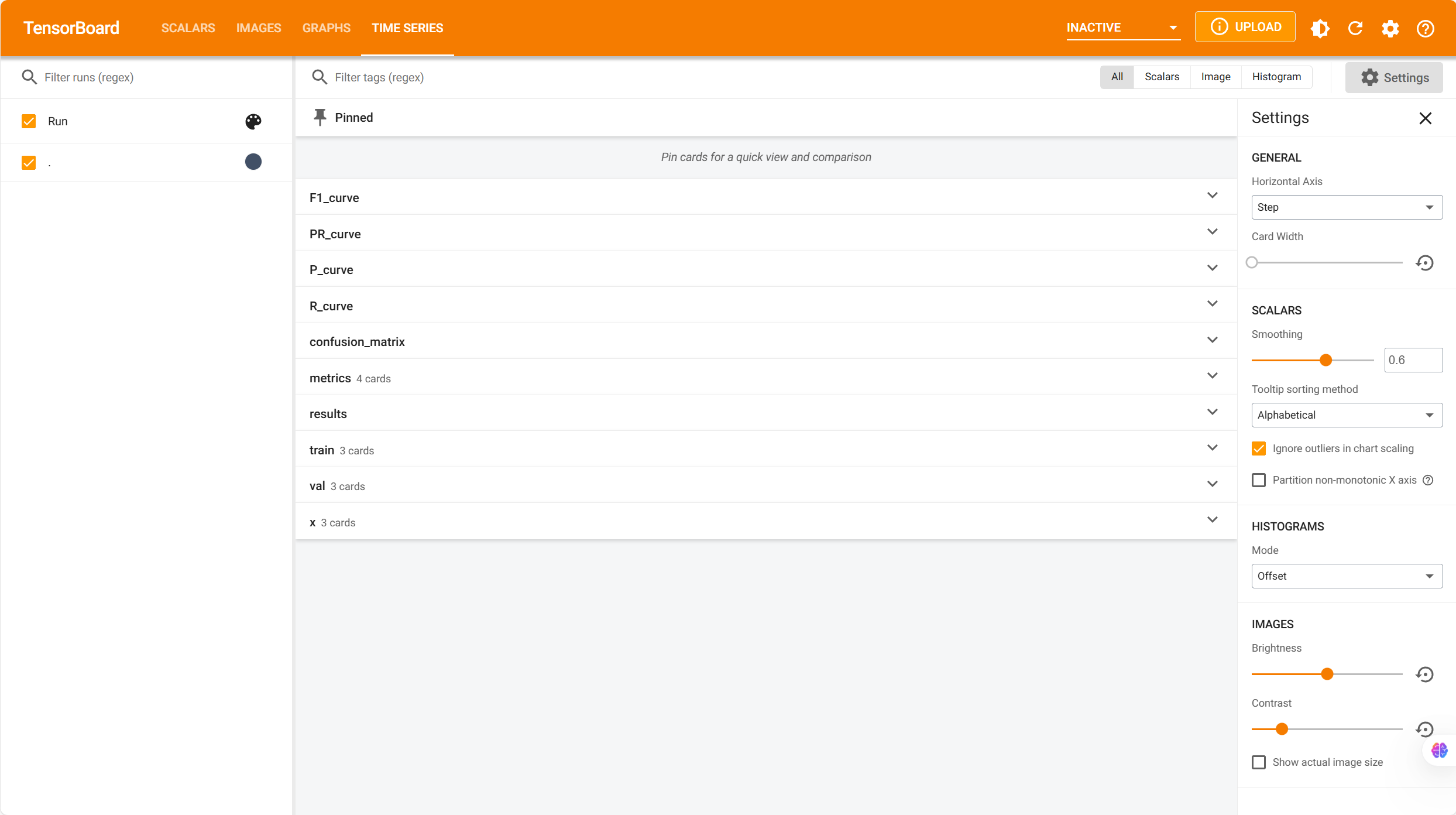The width and height of the screenshot is (1456, 815).
Task: Check Show actual image size
Action: 1259,762
